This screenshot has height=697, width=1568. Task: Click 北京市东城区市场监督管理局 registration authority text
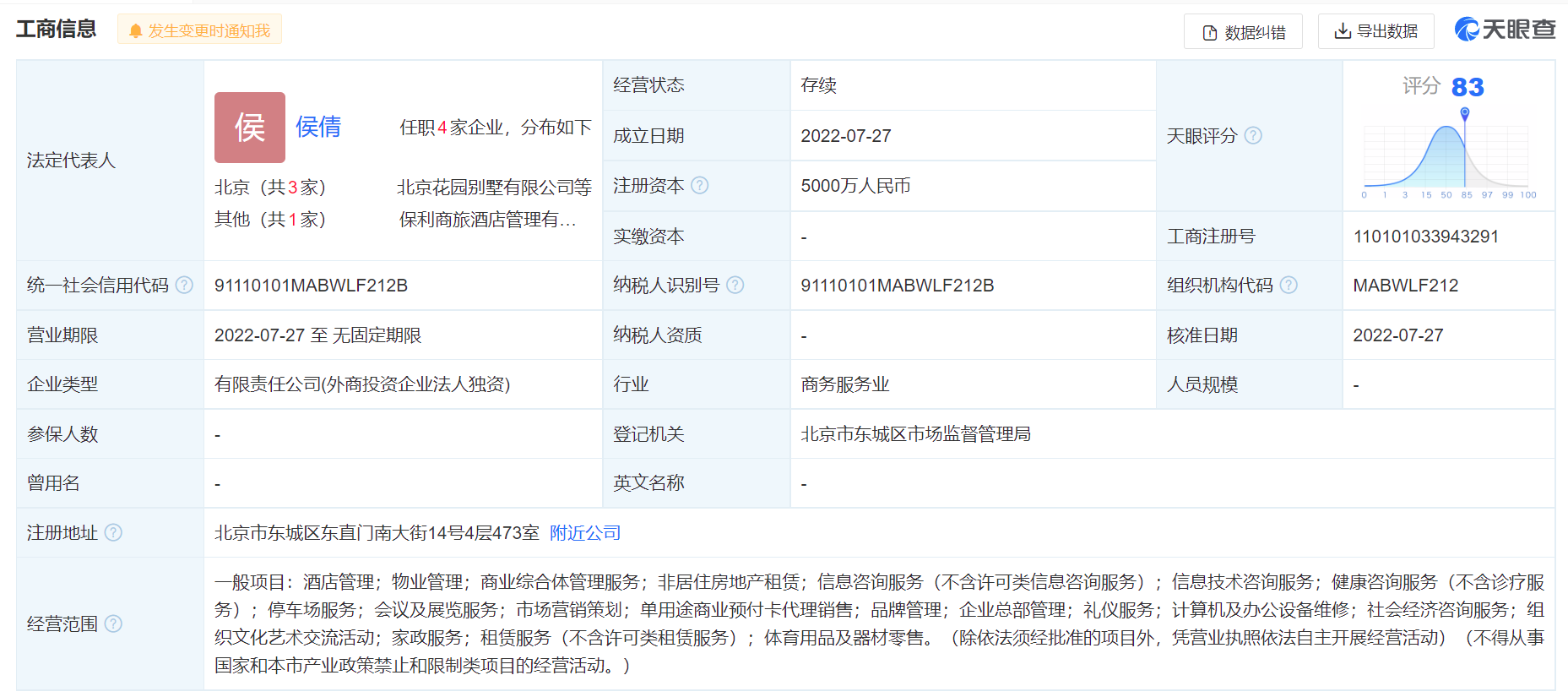(x=916, y=434)
